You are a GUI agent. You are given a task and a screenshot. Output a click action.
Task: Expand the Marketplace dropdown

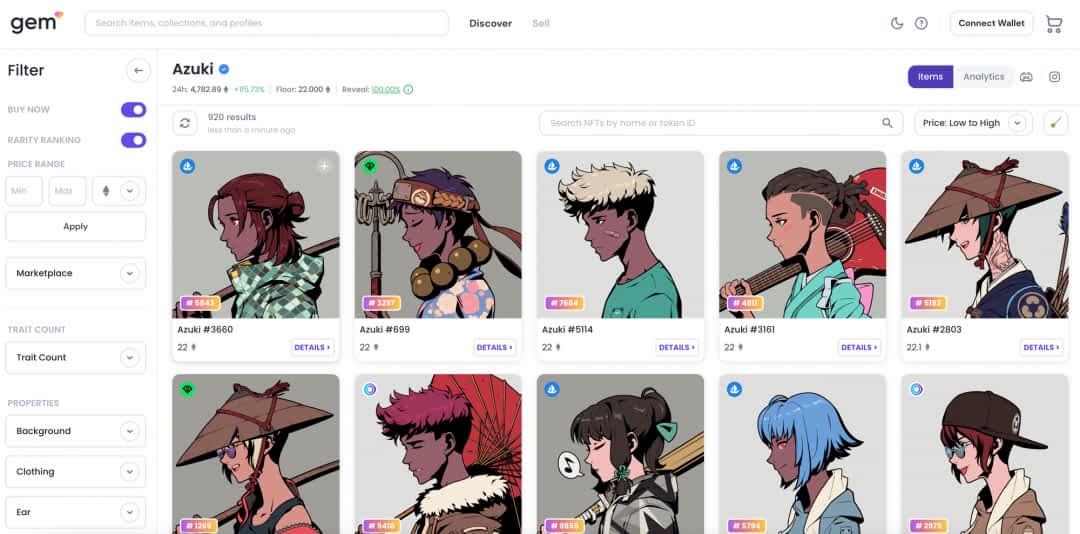pyautogui.click(x=76, y=274)
